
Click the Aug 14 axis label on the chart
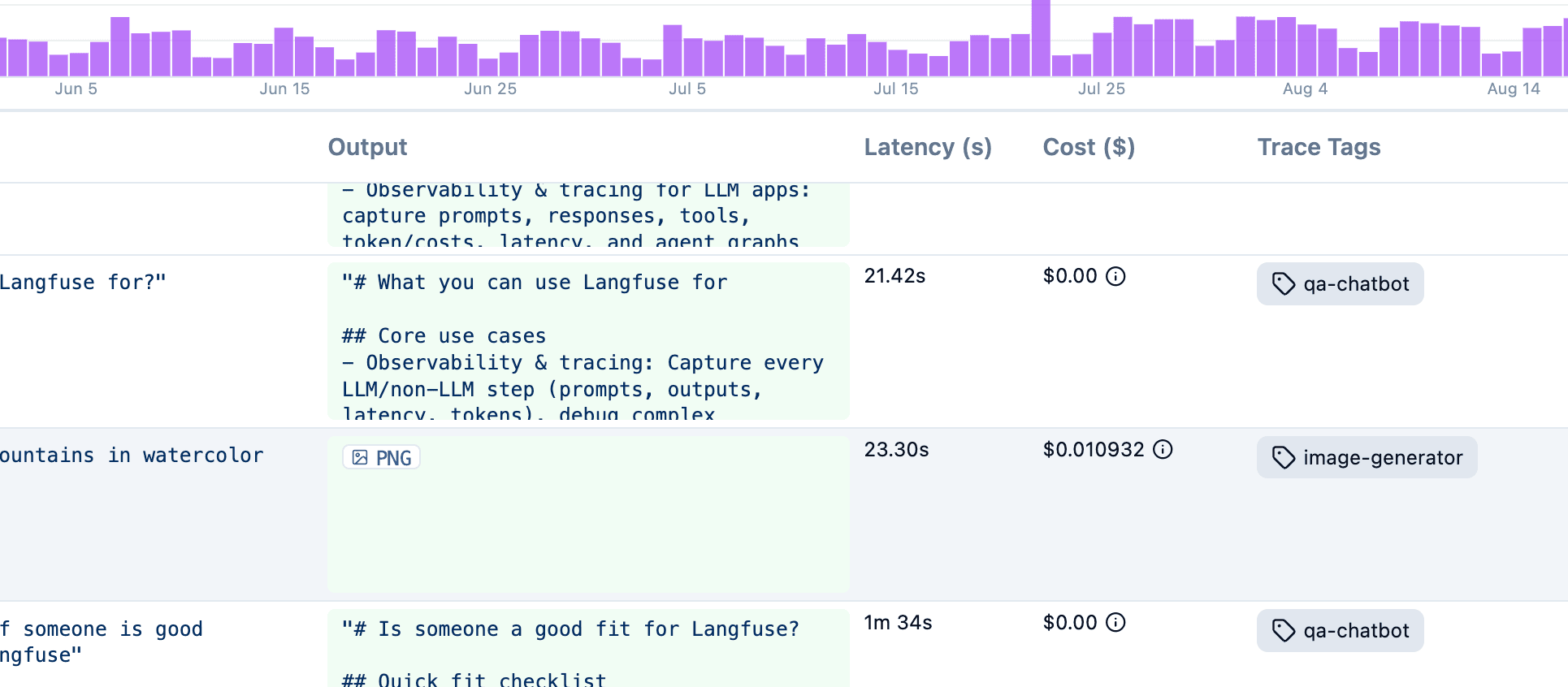pyautogui.click(x=1514, y=89)
